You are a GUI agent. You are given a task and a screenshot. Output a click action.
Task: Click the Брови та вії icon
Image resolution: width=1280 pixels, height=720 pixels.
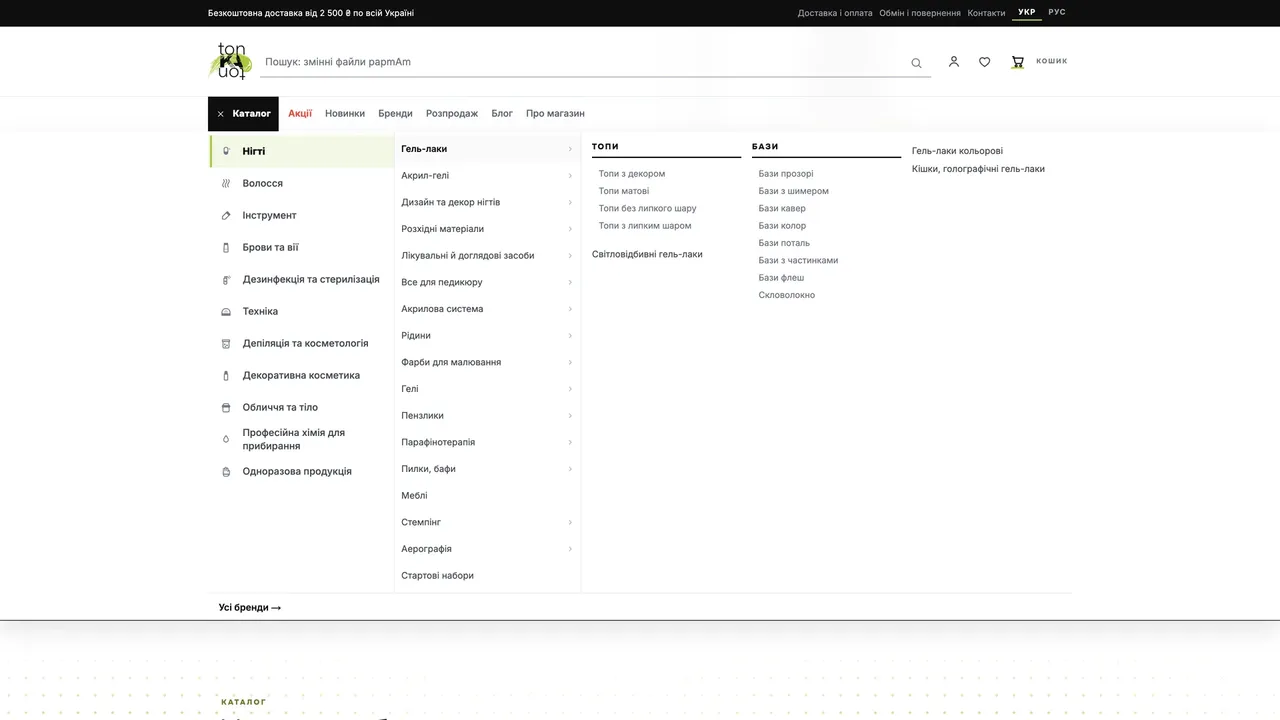coord(226,247)
